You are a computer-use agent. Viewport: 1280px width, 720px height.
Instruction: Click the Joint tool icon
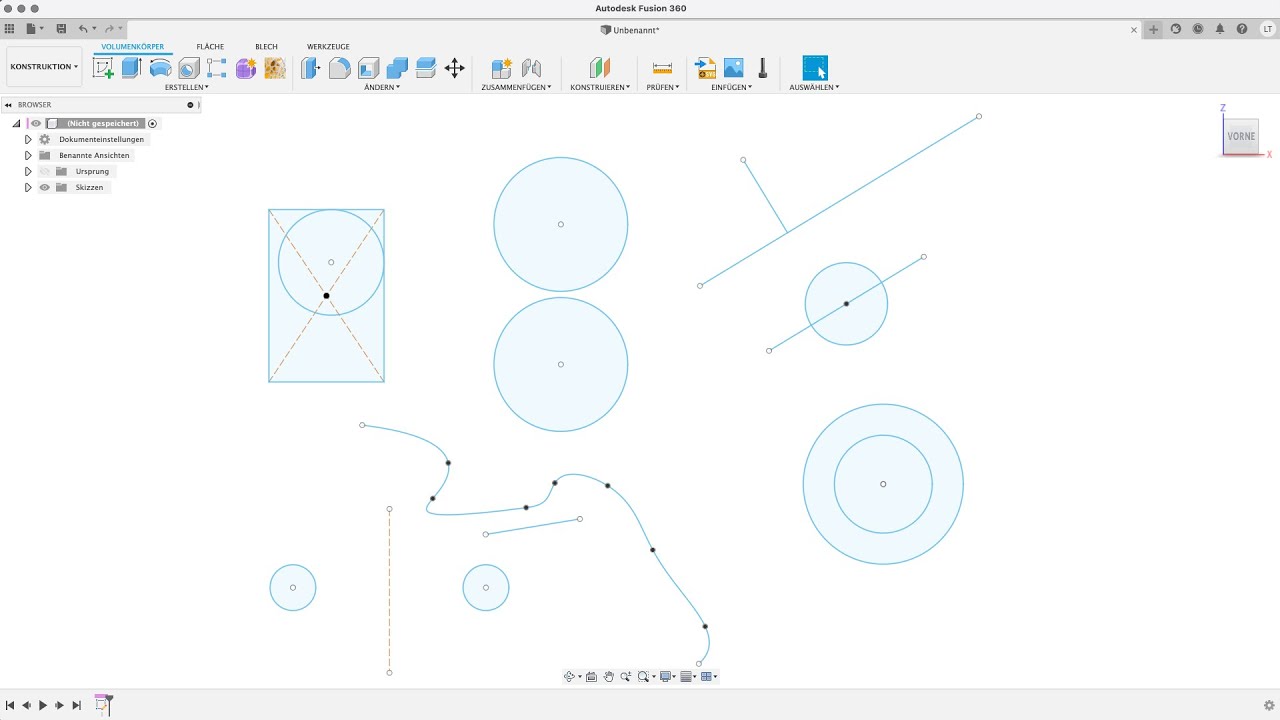[531, 68]
